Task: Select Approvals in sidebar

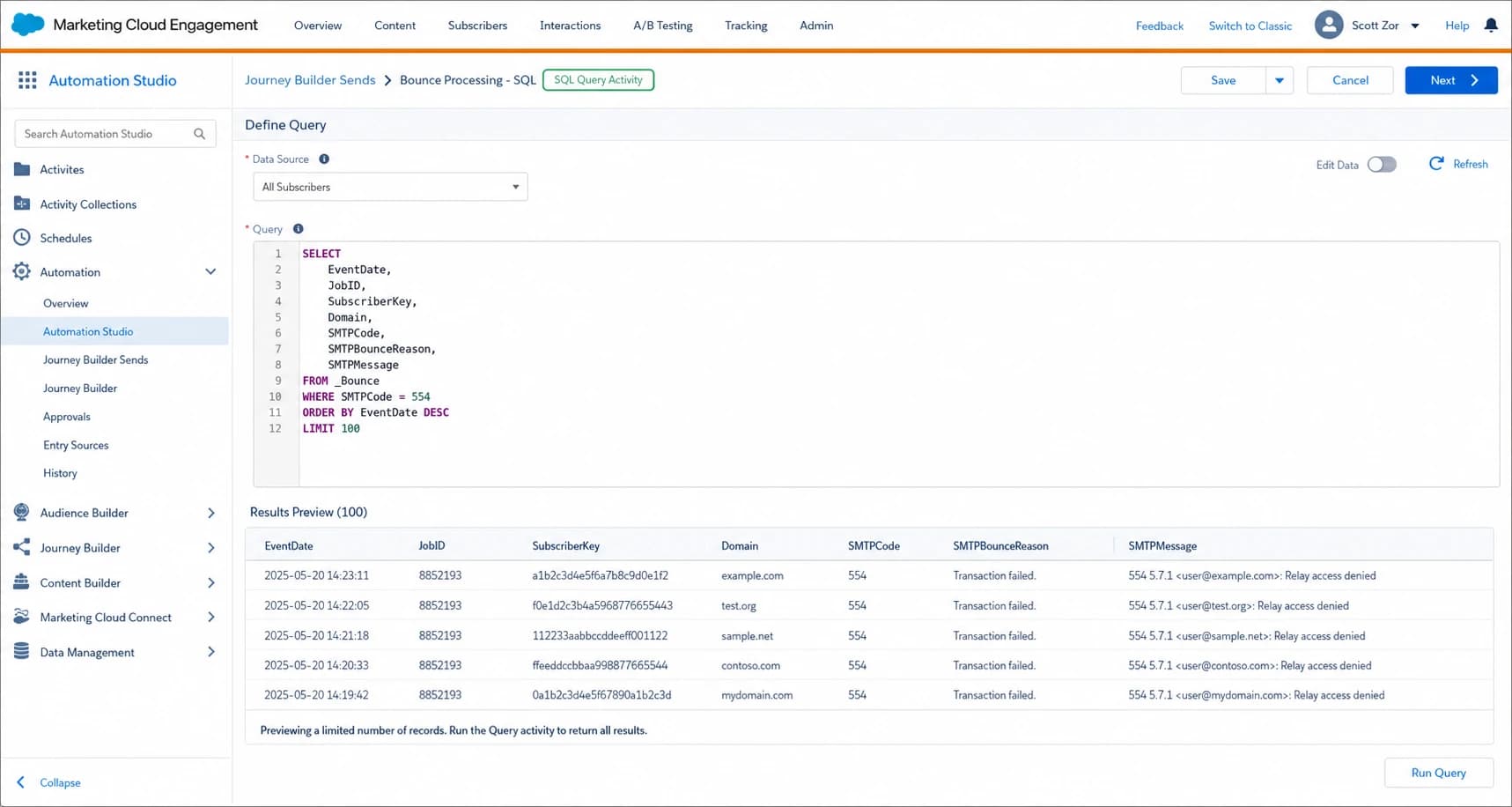Action: pos(67,417)
